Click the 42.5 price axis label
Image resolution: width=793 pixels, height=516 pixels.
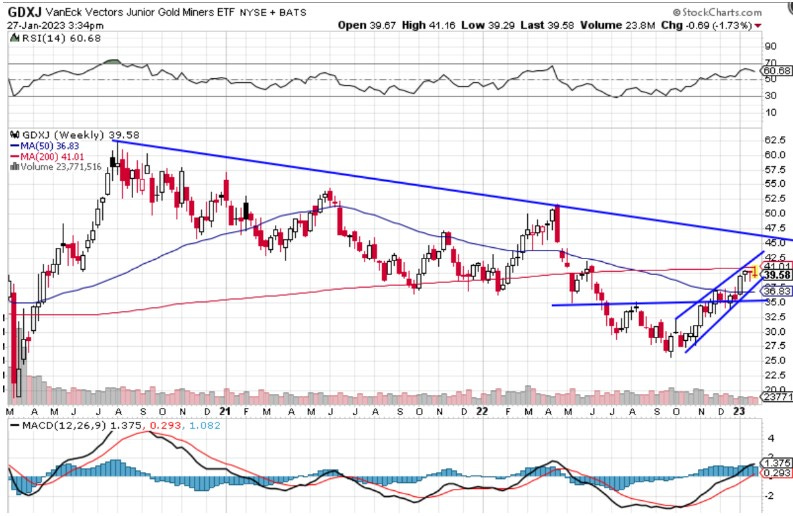pos(775,257)
